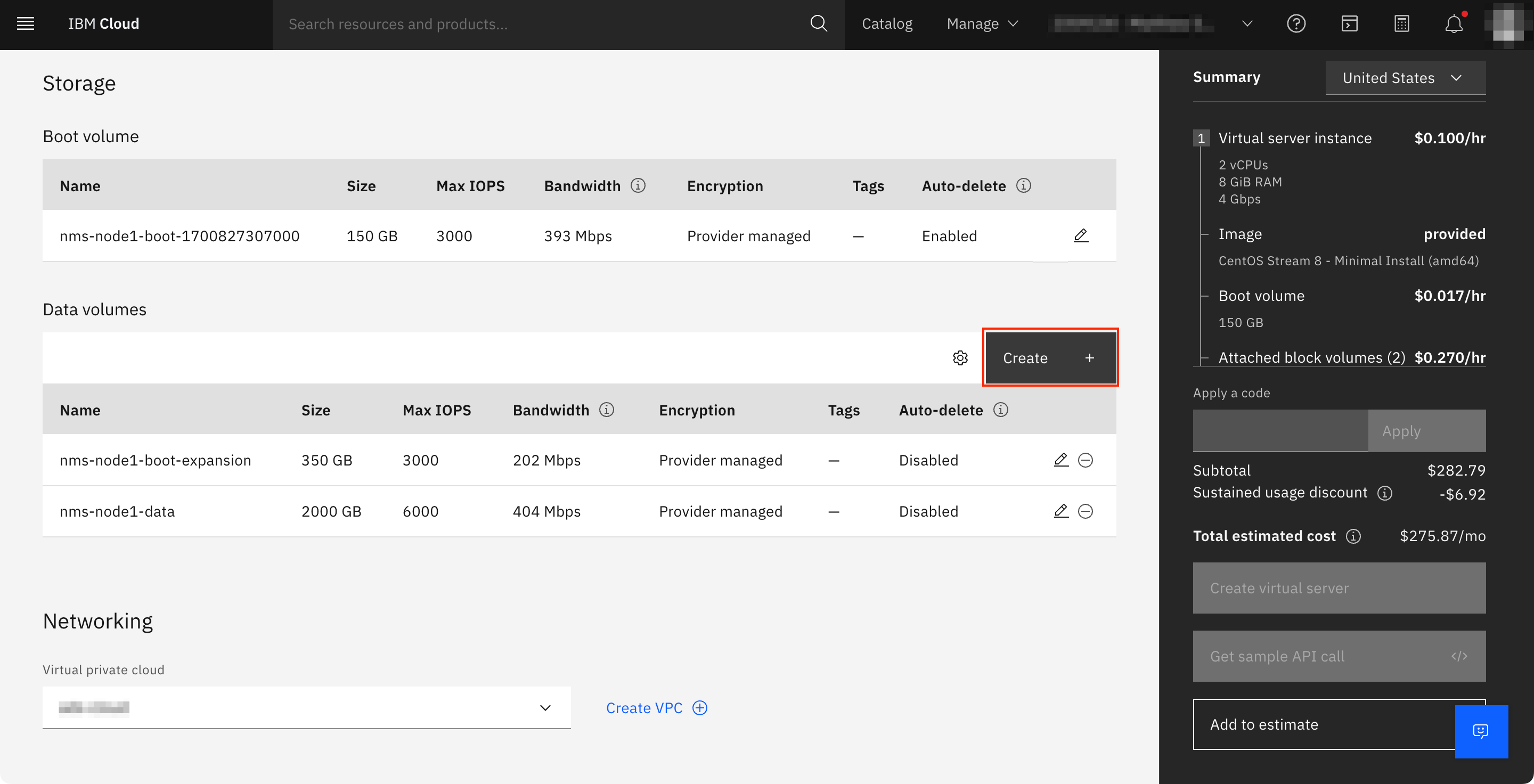
Task: Click the Create VPC link
Action: (656, 707)
